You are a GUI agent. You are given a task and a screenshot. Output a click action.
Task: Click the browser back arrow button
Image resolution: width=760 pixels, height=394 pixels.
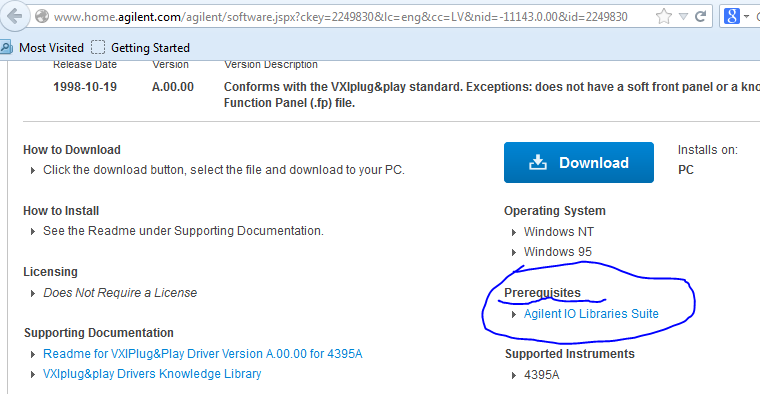(14, 16)
